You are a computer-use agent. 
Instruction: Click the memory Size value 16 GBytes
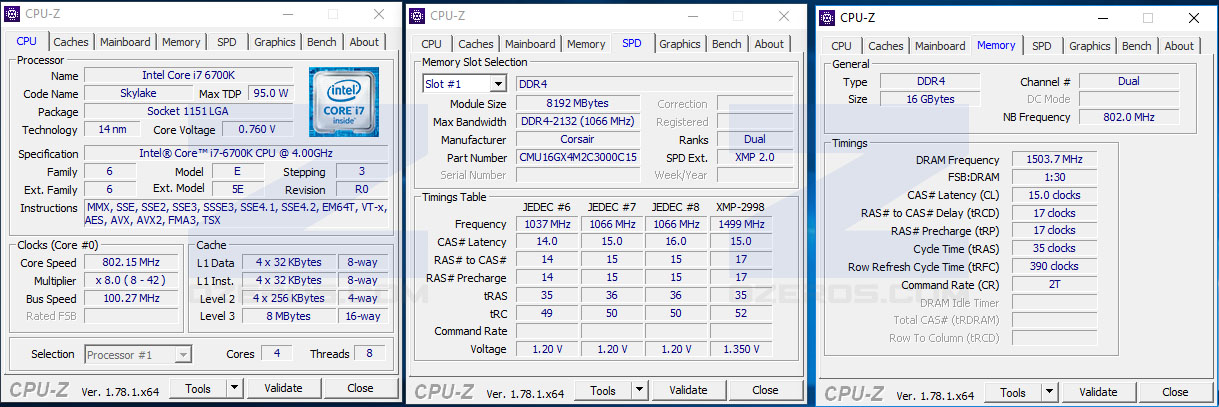point(930,100)
